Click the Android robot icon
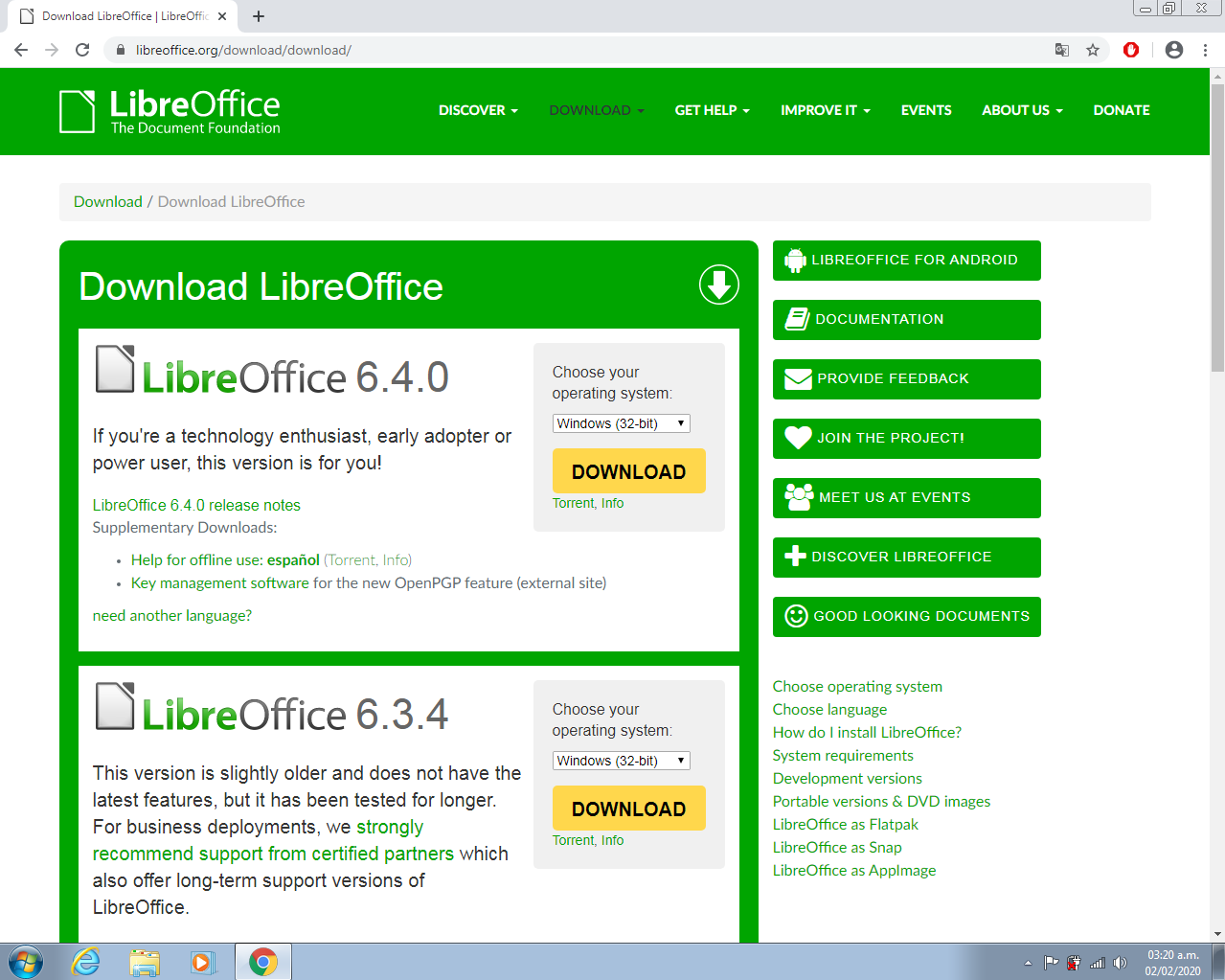This screenshot has height=980, width=1225. pyautogui.click(x=795, y=261)
